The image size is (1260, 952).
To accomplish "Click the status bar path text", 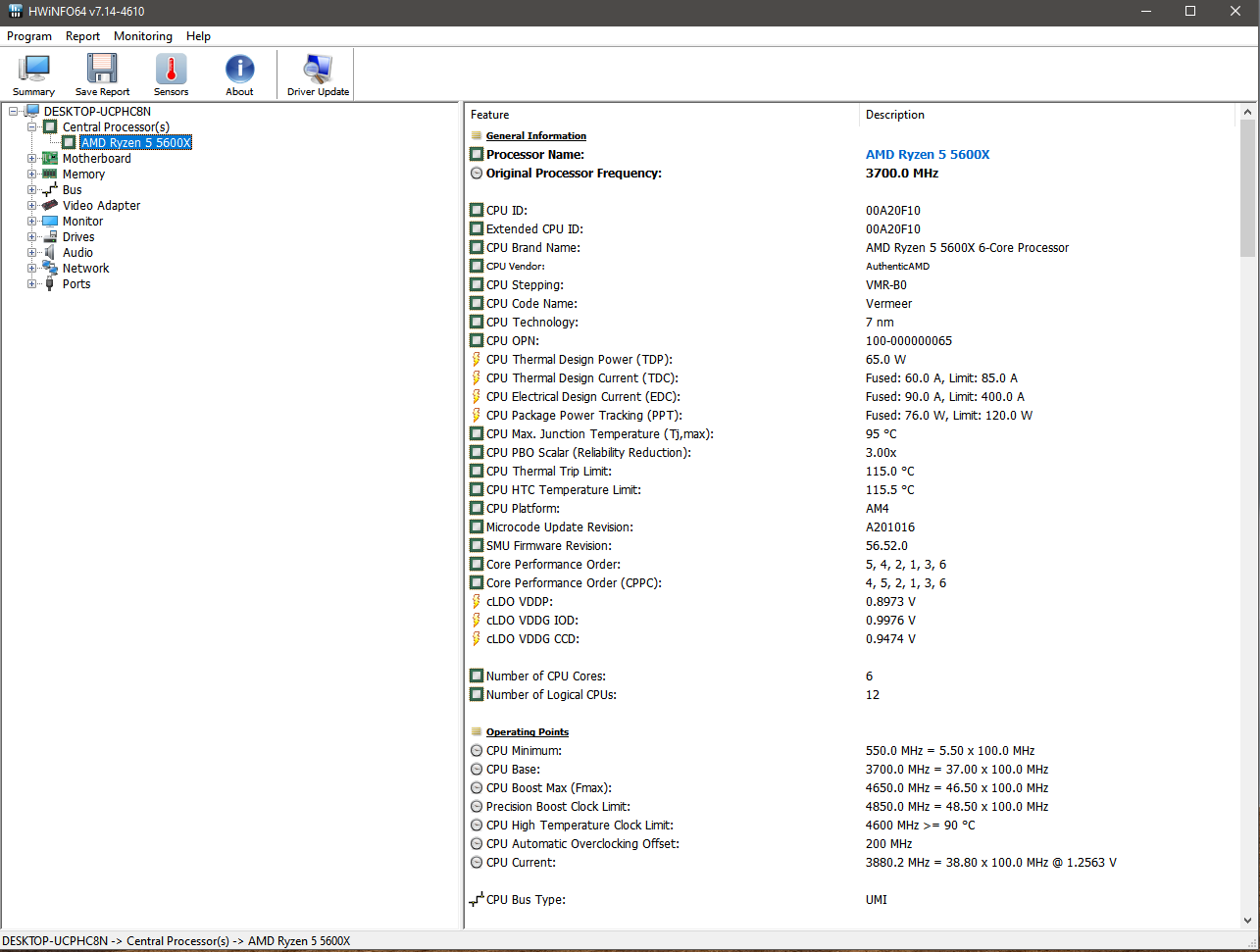I will tap(176, 941).
